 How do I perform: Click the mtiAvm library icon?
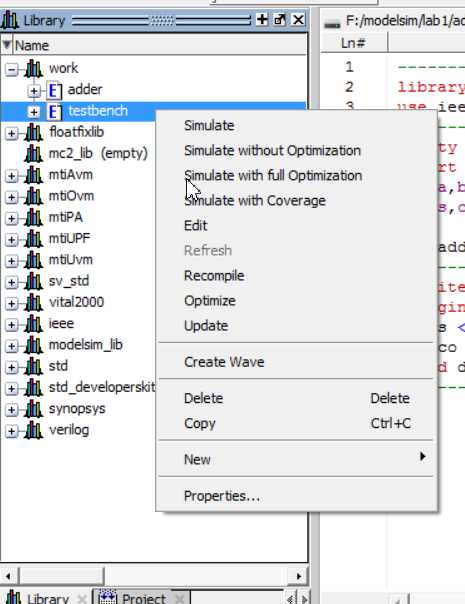[x=34, y=175]
